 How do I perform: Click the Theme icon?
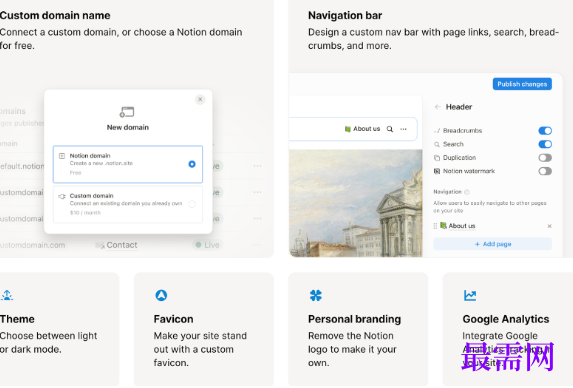(x=7, y=295)
